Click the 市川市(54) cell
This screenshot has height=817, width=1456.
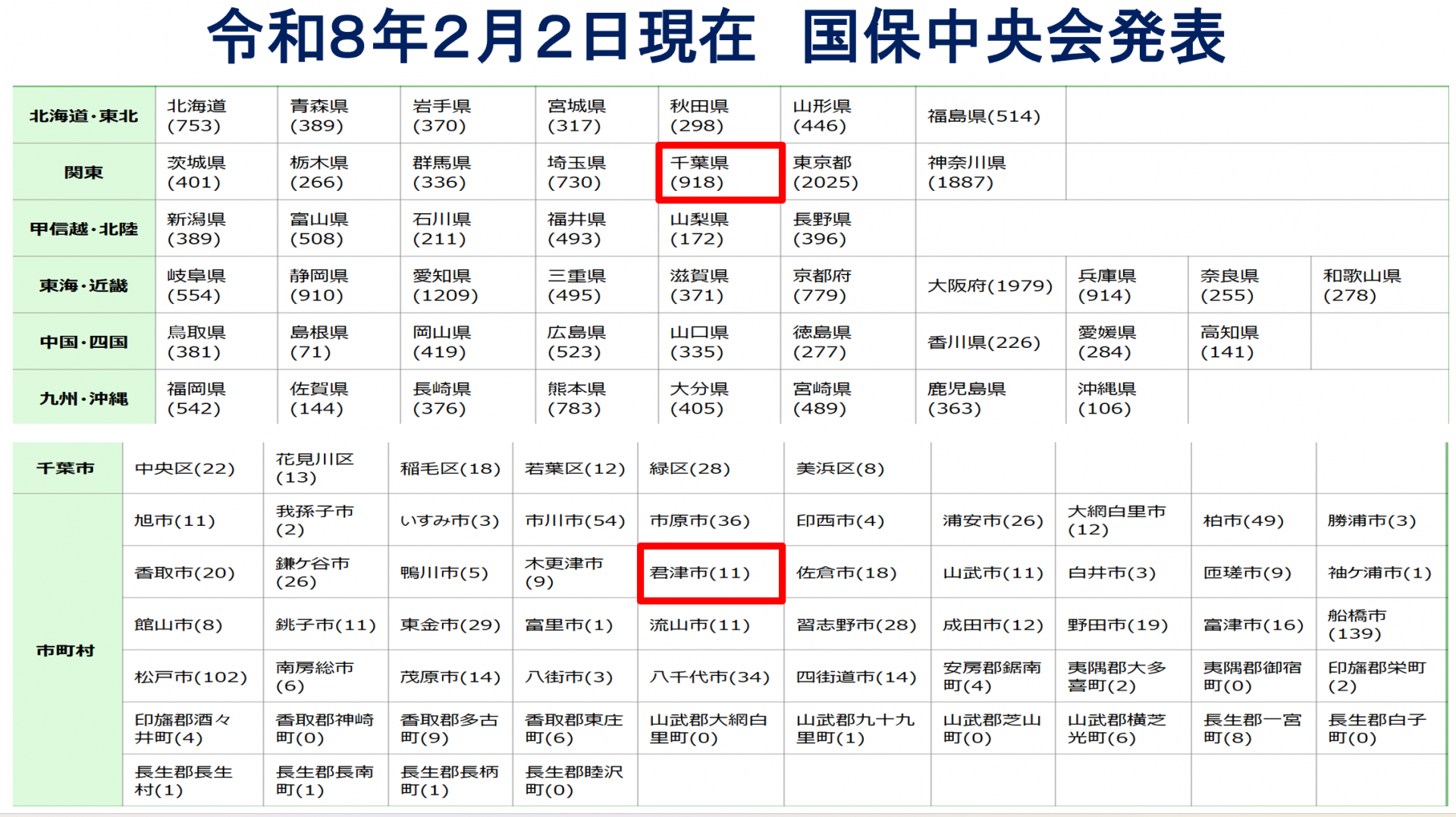[x=575, y=521]
